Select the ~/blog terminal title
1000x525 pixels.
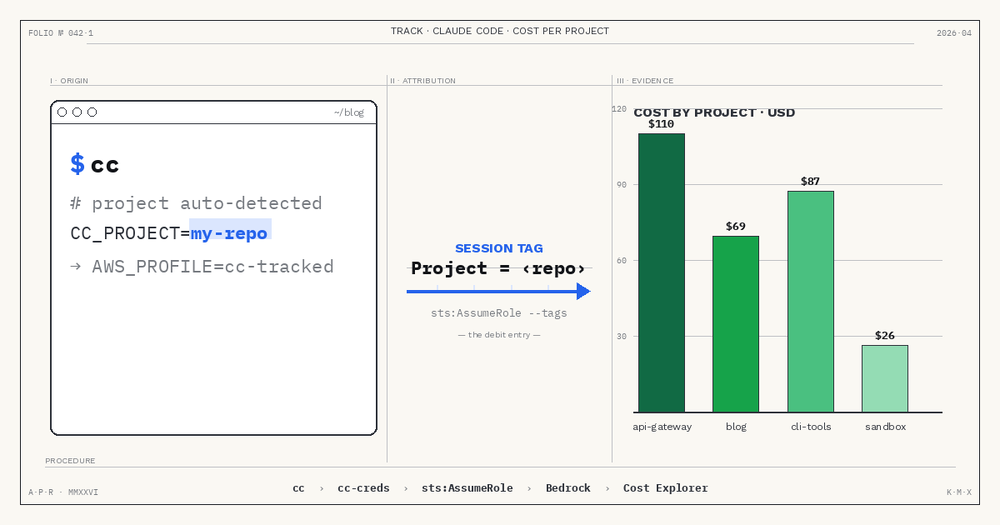coord(349,112)
